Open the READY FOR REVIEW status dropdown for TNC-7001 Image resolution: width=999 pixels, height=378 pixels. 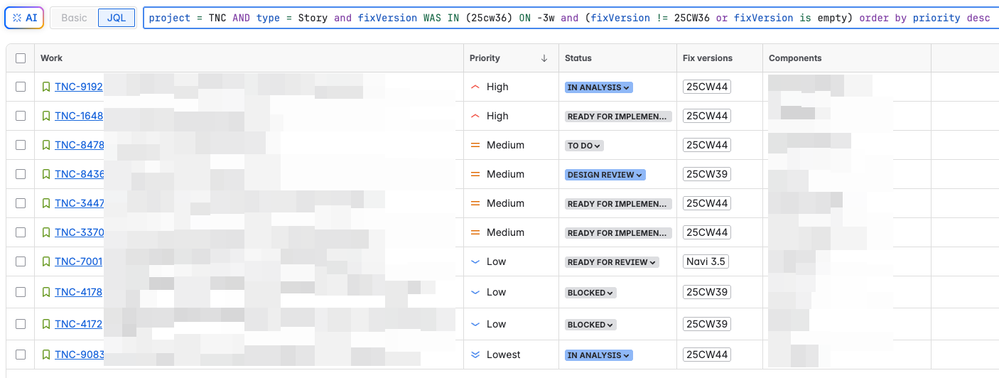click(x=612, y=262)
